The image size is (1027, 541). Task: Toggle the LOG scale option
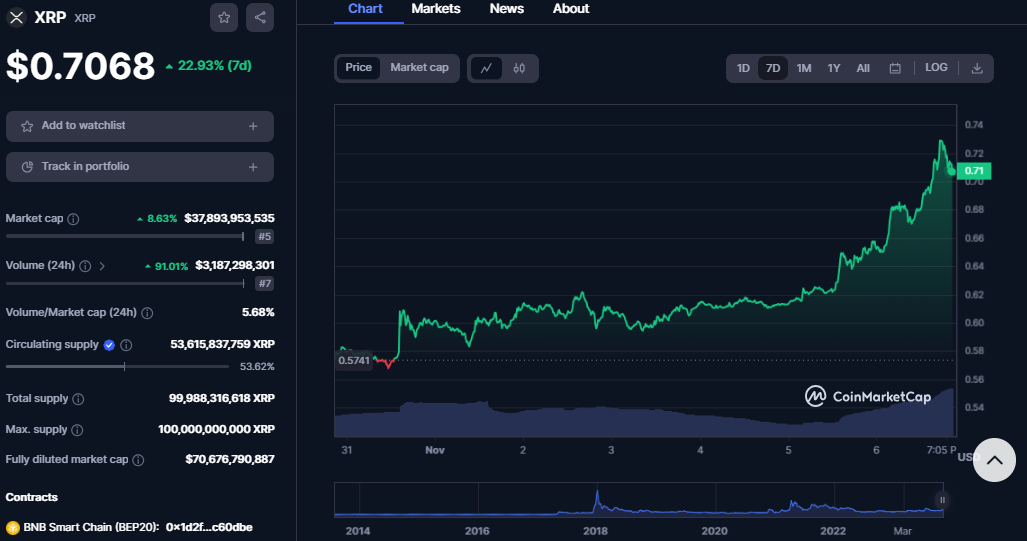(x=936, y=68)
